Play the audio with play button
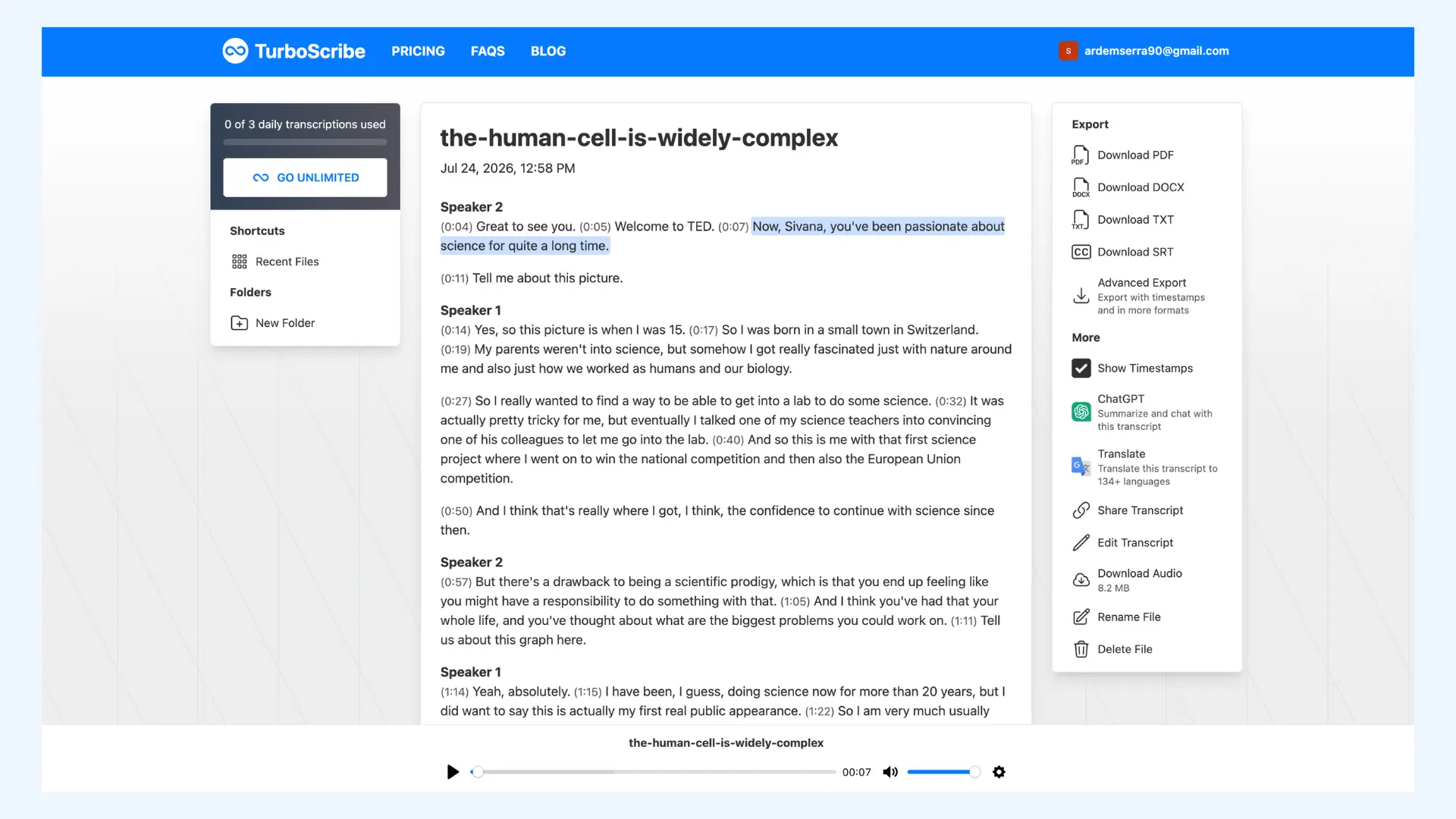1456x819 pixels. [x=453, y=772]
